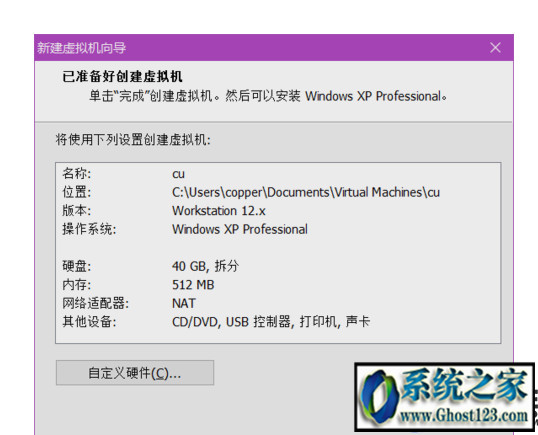Select the 操作系统 label in summary box
The height and width of the screenshot is (435, 538).
coord(89,229)
